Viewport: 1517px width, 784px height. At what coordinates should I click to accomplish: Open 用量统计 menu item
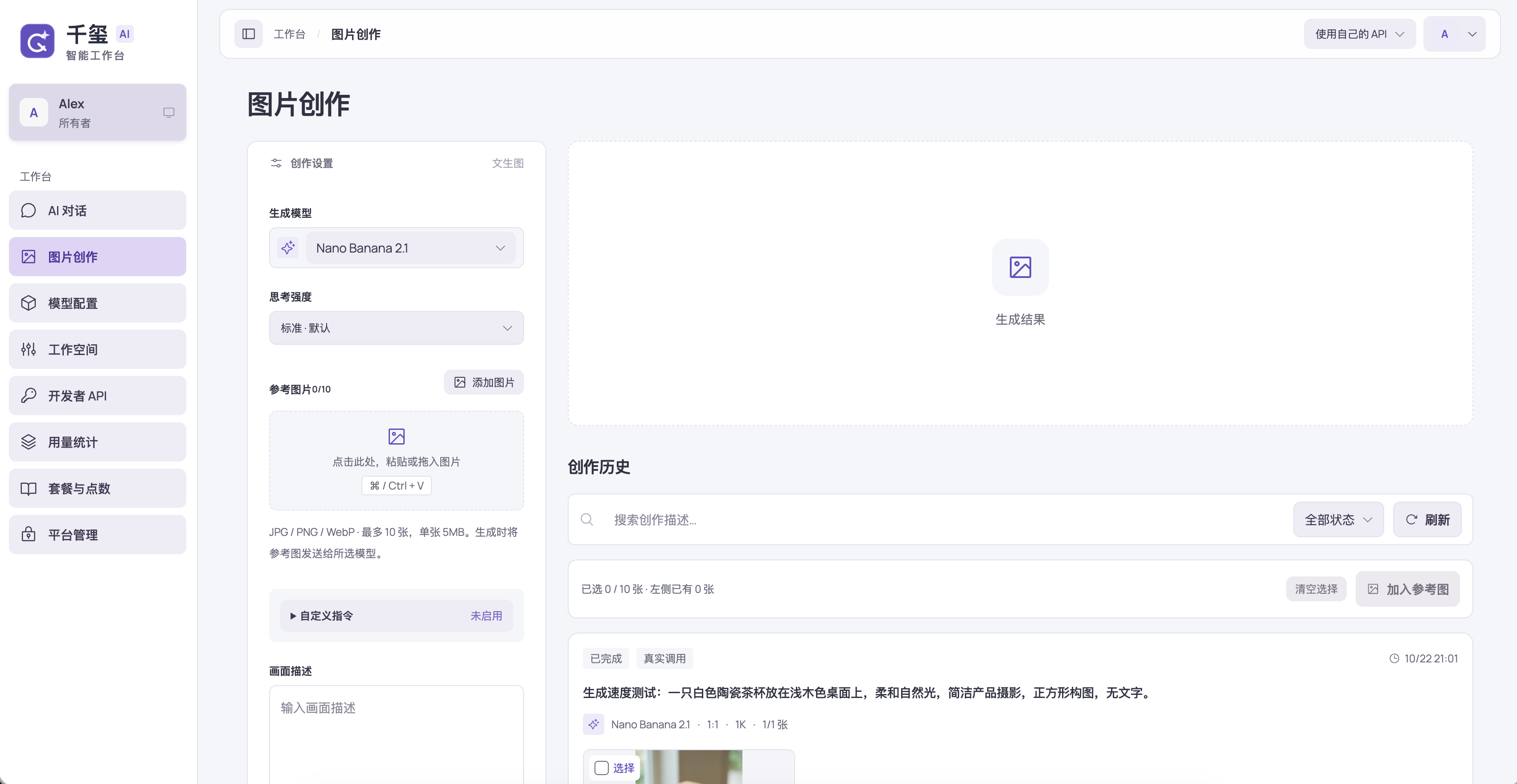pyautogui.click(x=97, y=442)
